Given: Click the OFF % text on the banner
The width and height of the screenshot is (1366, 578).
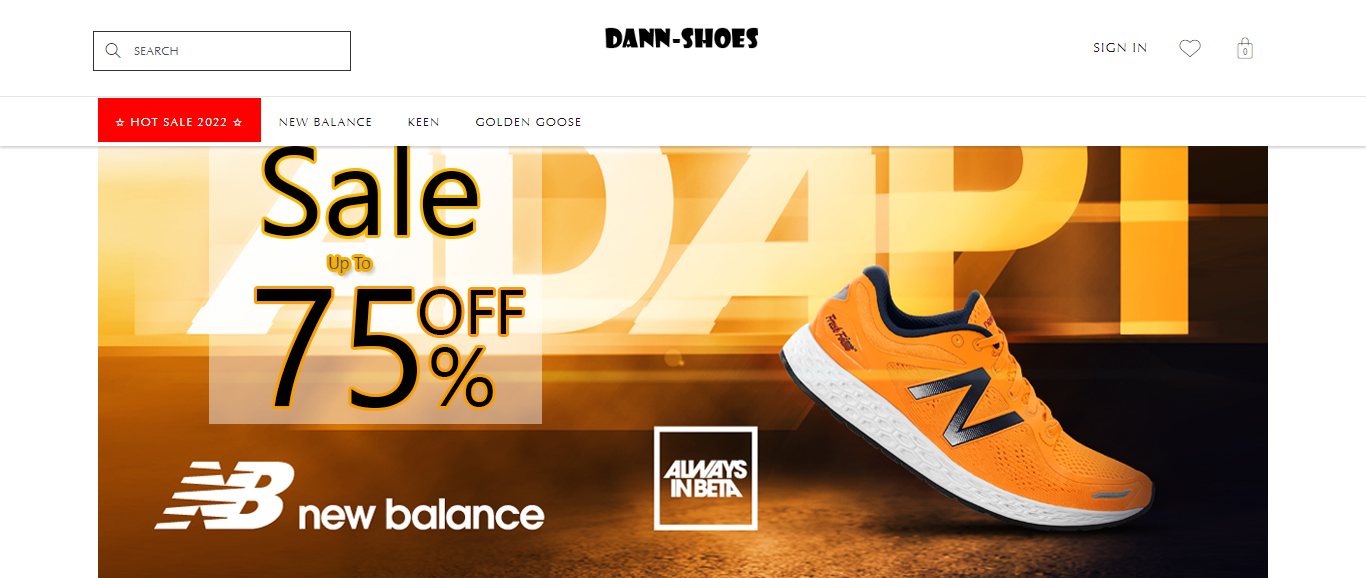Looking at the screenshot, I should (472, 347).
